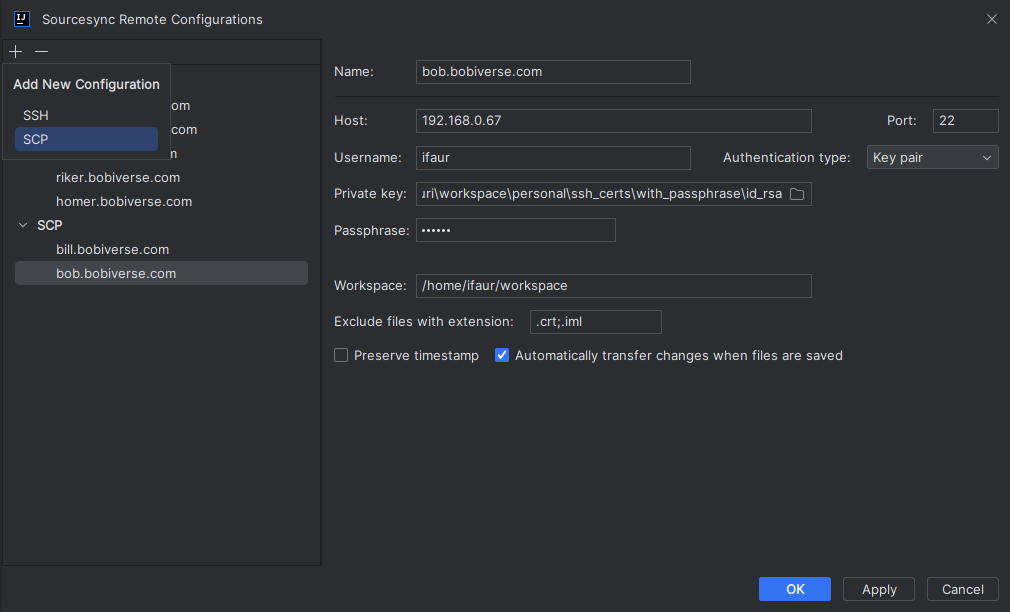Open the private key folder browse icon
Screen dimensions: 1010x612
tap(797, 194)
